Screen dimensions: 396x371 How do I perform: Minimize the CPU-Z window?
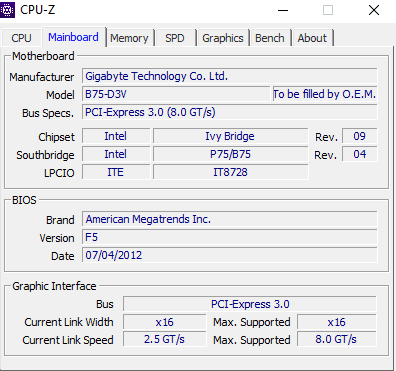pos(283,10)
